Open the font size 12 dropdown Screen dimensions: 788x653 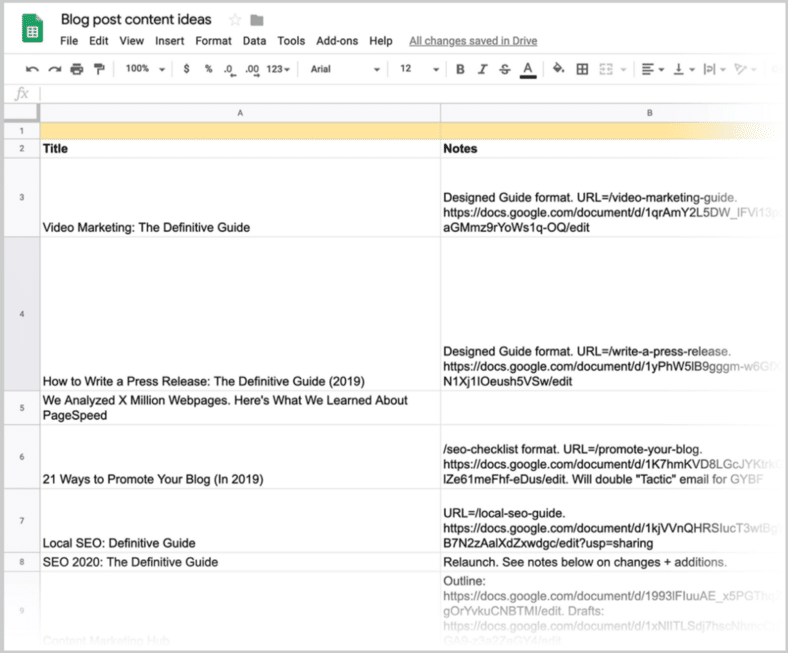(x=419, y=69)
